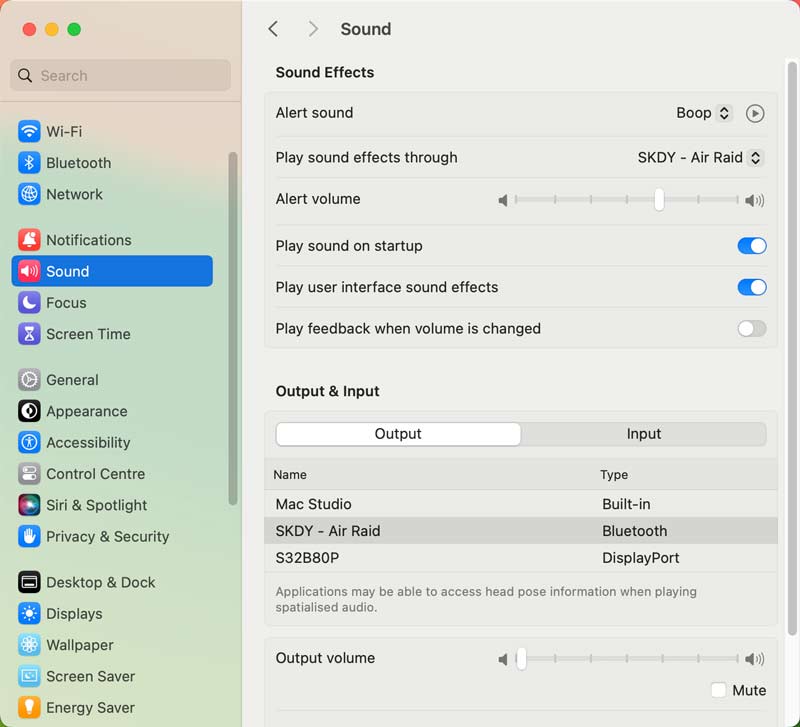Viewport: 800px width, 727px height.
Task: Click the DisplayPort type cell
Action: click(640, 558)
